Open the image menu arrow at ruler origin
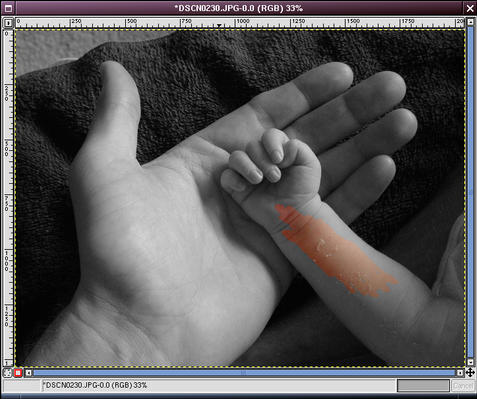This screenshot has width=477, height=399. 8,23
